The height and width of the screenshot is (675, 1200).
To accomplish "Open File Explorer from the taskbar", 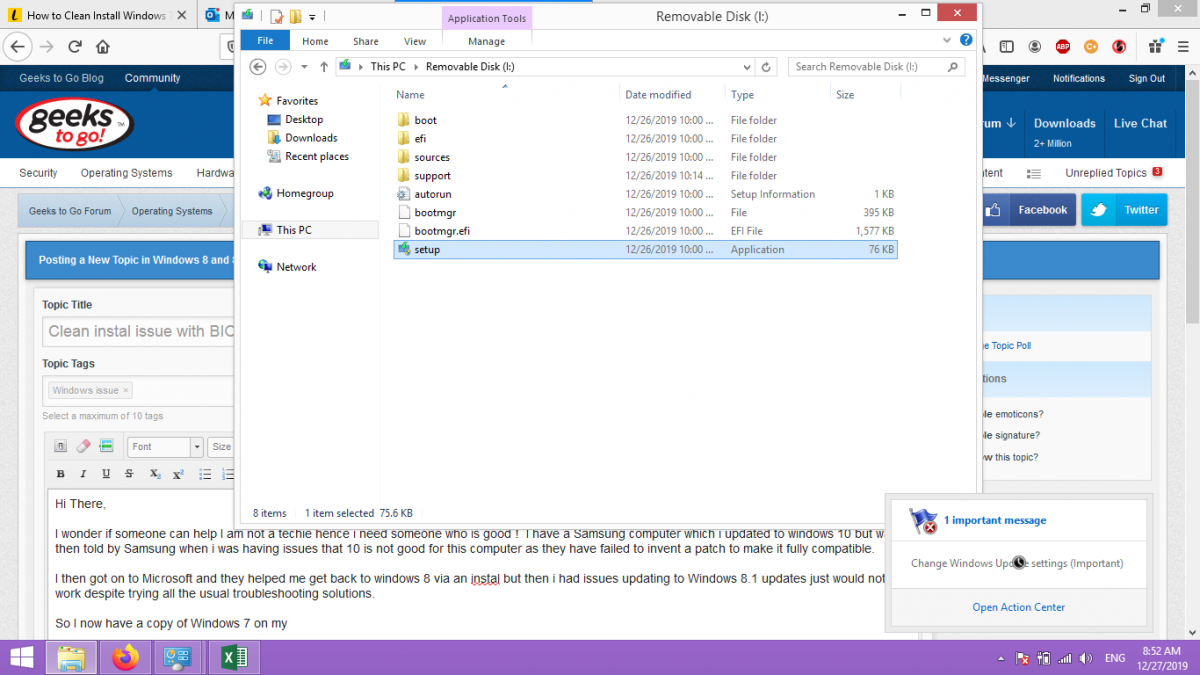I will click(71, 658).
